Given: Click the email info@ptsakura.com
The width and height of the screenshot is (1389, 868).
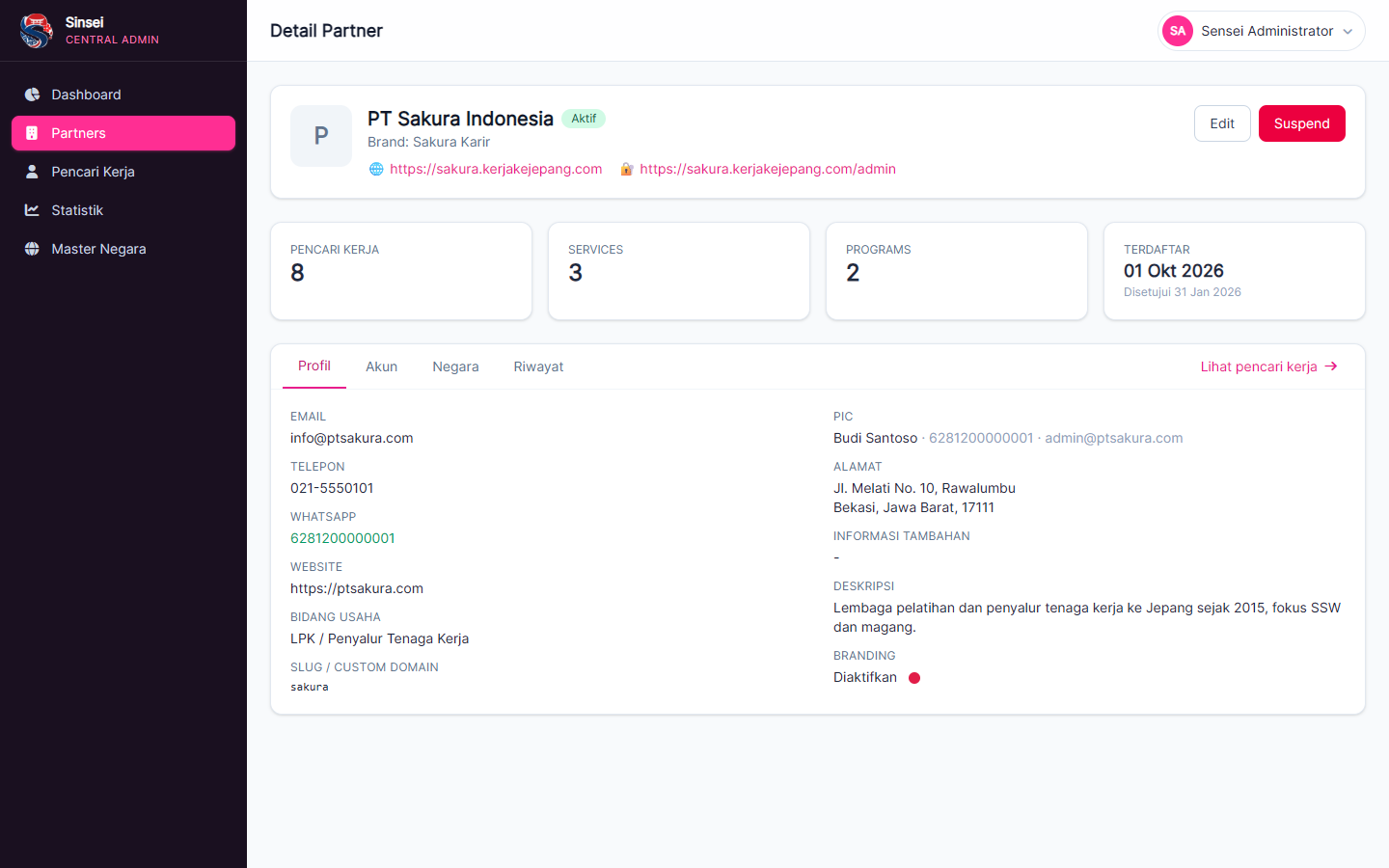Looking at the screenshot, I should pyautogui.click(x=352, y=438).
